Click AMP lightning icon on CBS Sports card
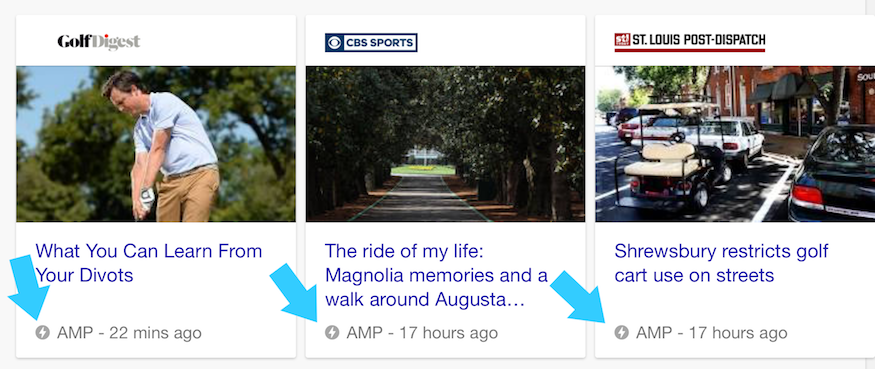The width and height of the screenshot is (875, 369). [332, 333]
